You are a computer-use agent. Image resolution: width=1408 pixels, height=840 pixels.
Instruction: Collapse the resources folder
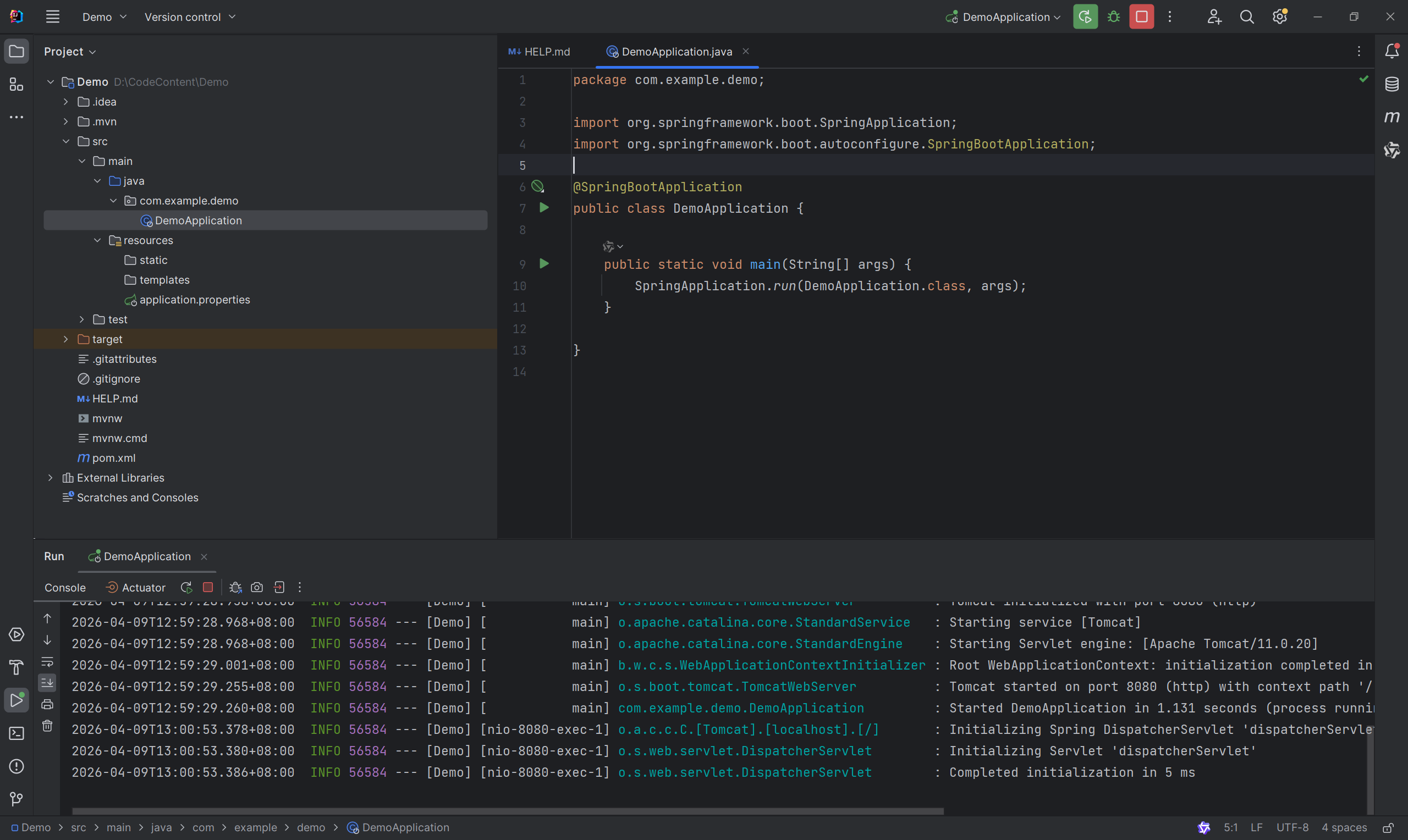point(97,241)
